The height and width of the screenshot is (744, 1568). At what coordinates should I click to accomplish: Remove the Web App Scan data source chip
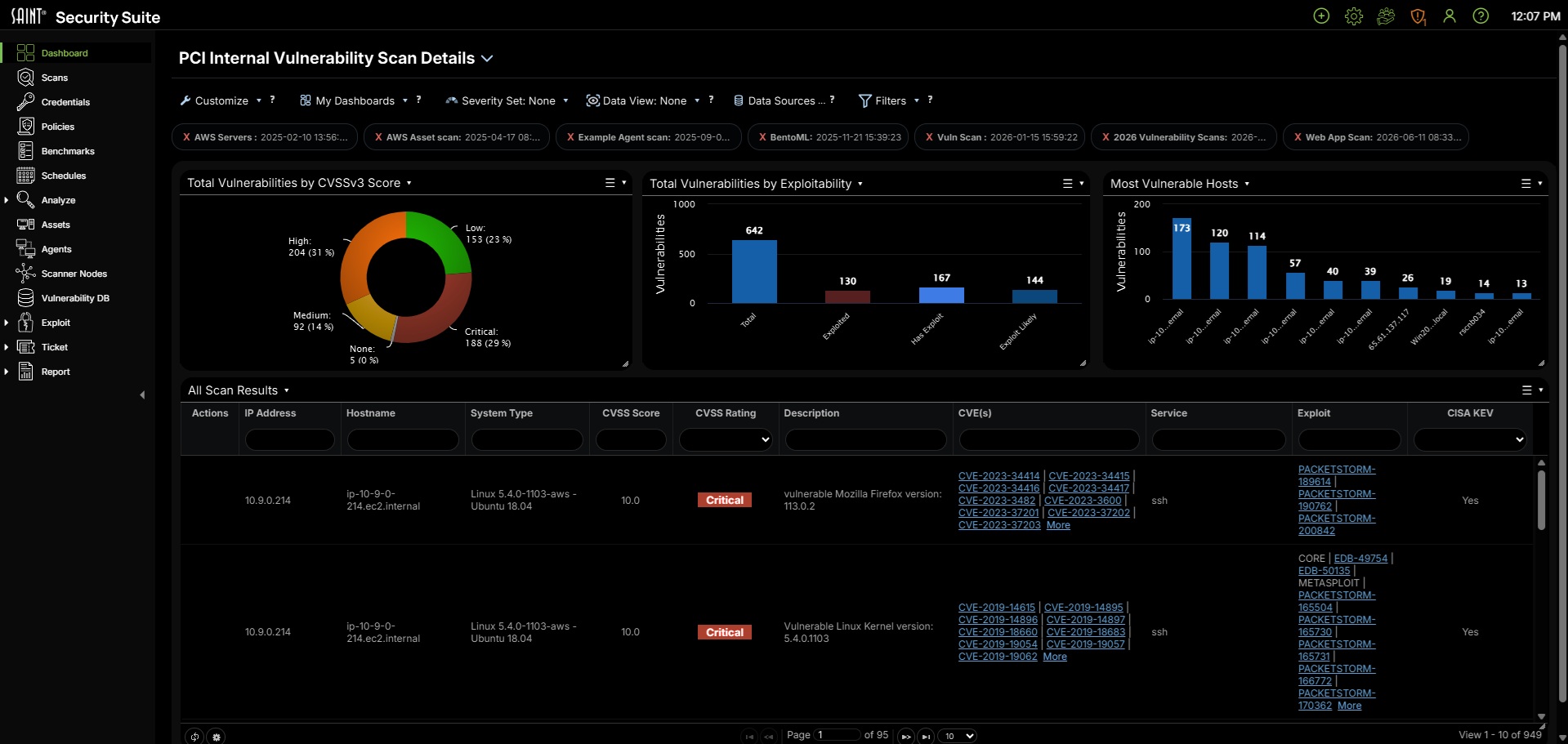click(x=1298, y=137)
